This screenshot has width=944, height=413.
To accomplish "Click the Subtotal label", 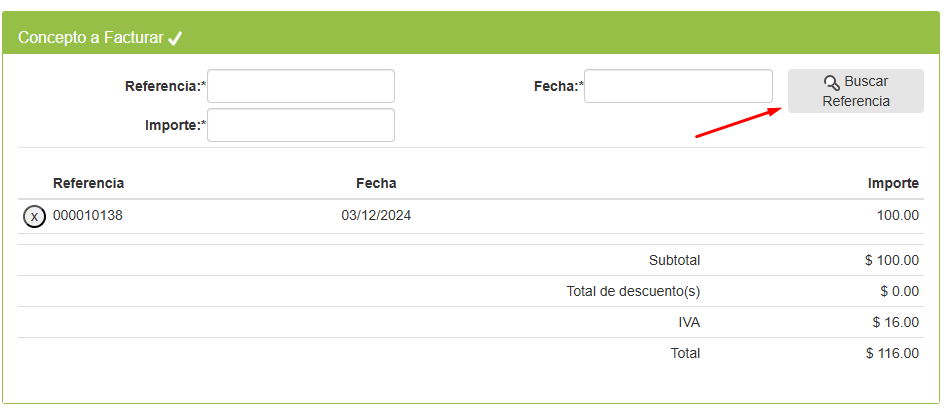I will (x=674, y=260).
